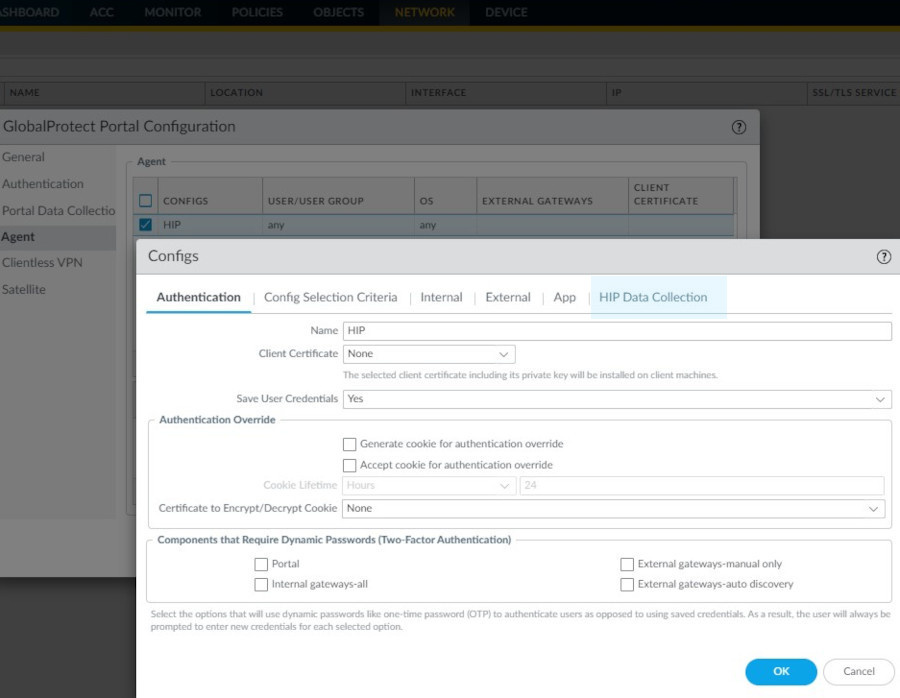Switch to the MONITOR top menu tab
Image resolution: width=900 pixels, height=698 pixels.
click(173, 12)
